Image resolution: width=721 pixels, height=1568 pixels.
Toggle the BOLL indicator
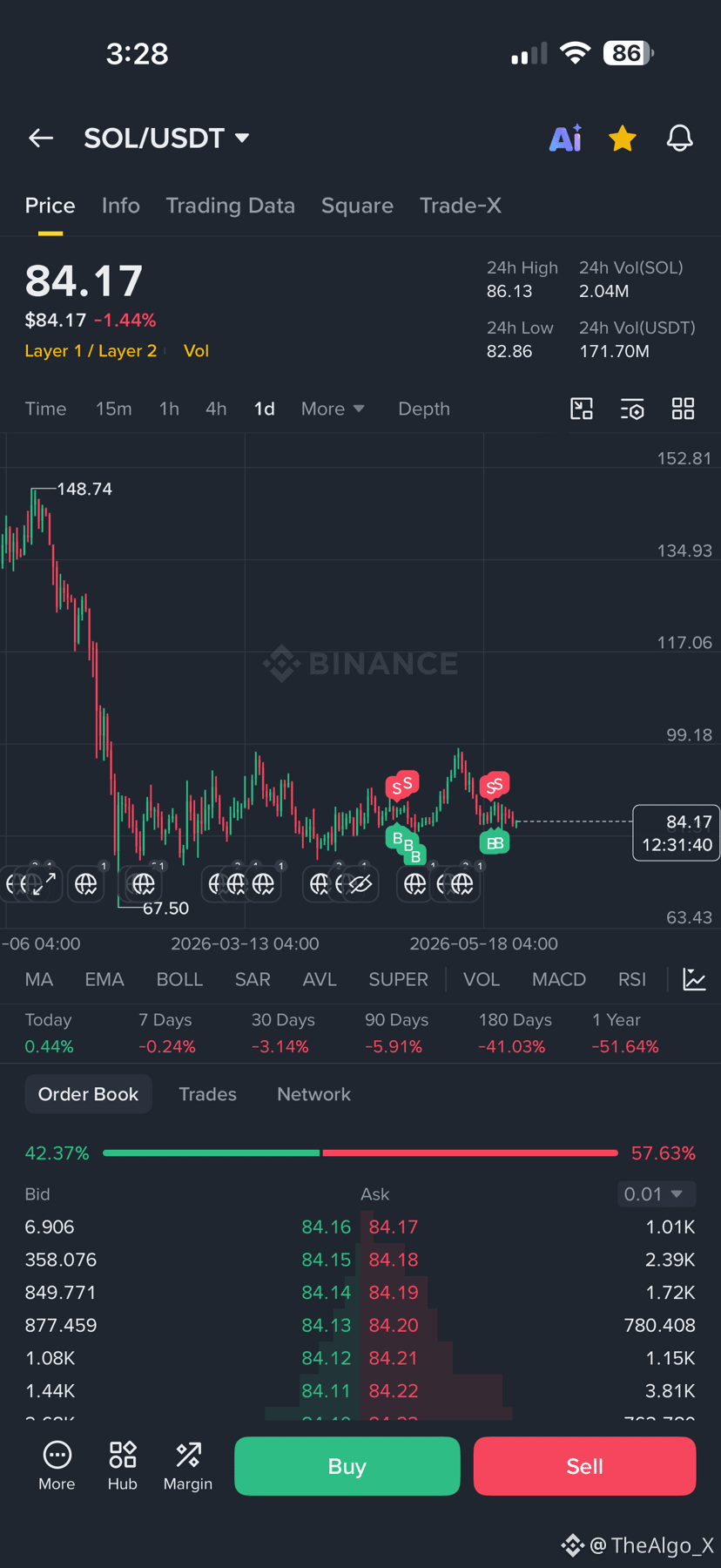click(x=179, y=979)
